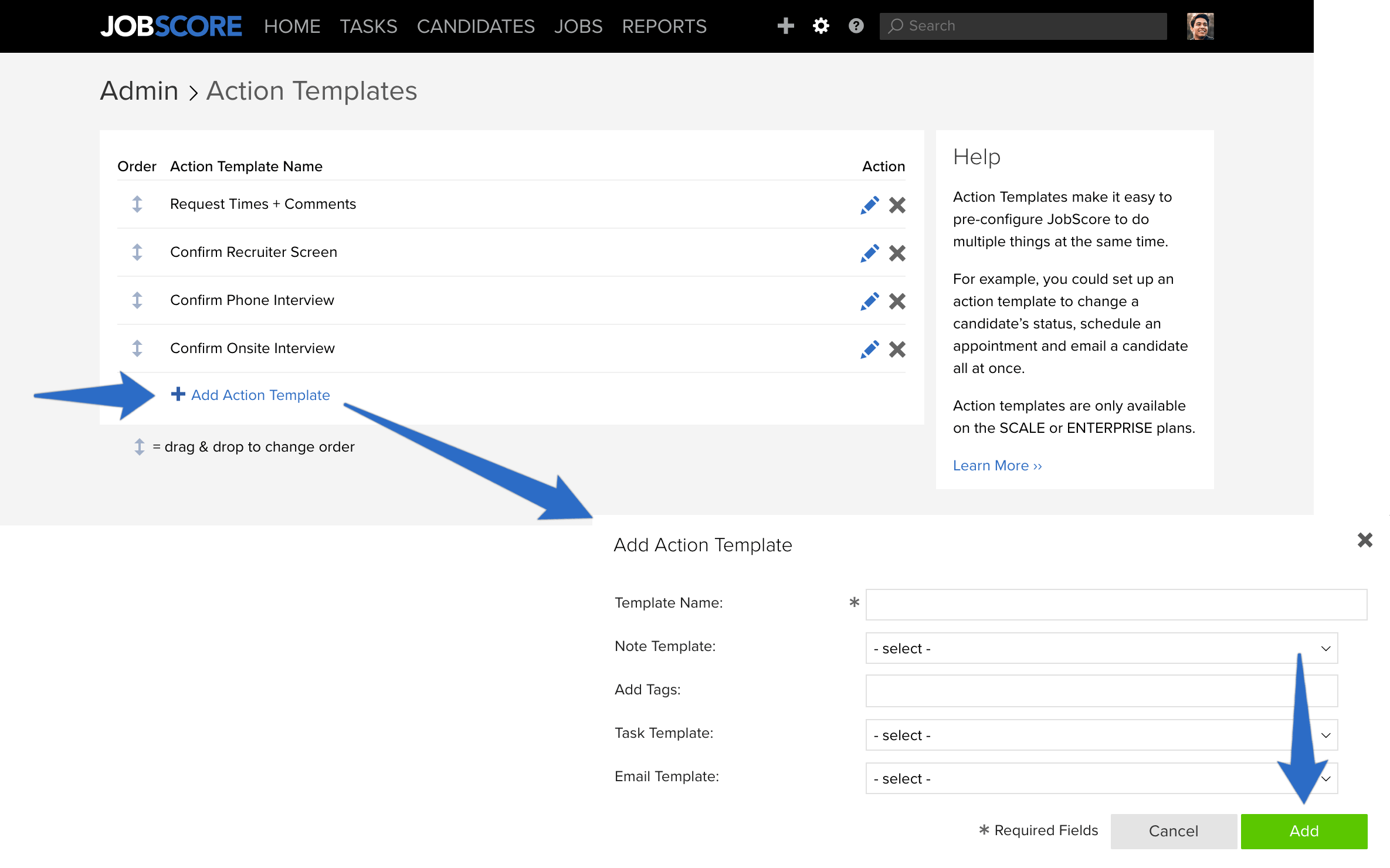1390x868 pixels.
Task: Close the Add Action Template dialog
Action: click(x=1365, y=540)
